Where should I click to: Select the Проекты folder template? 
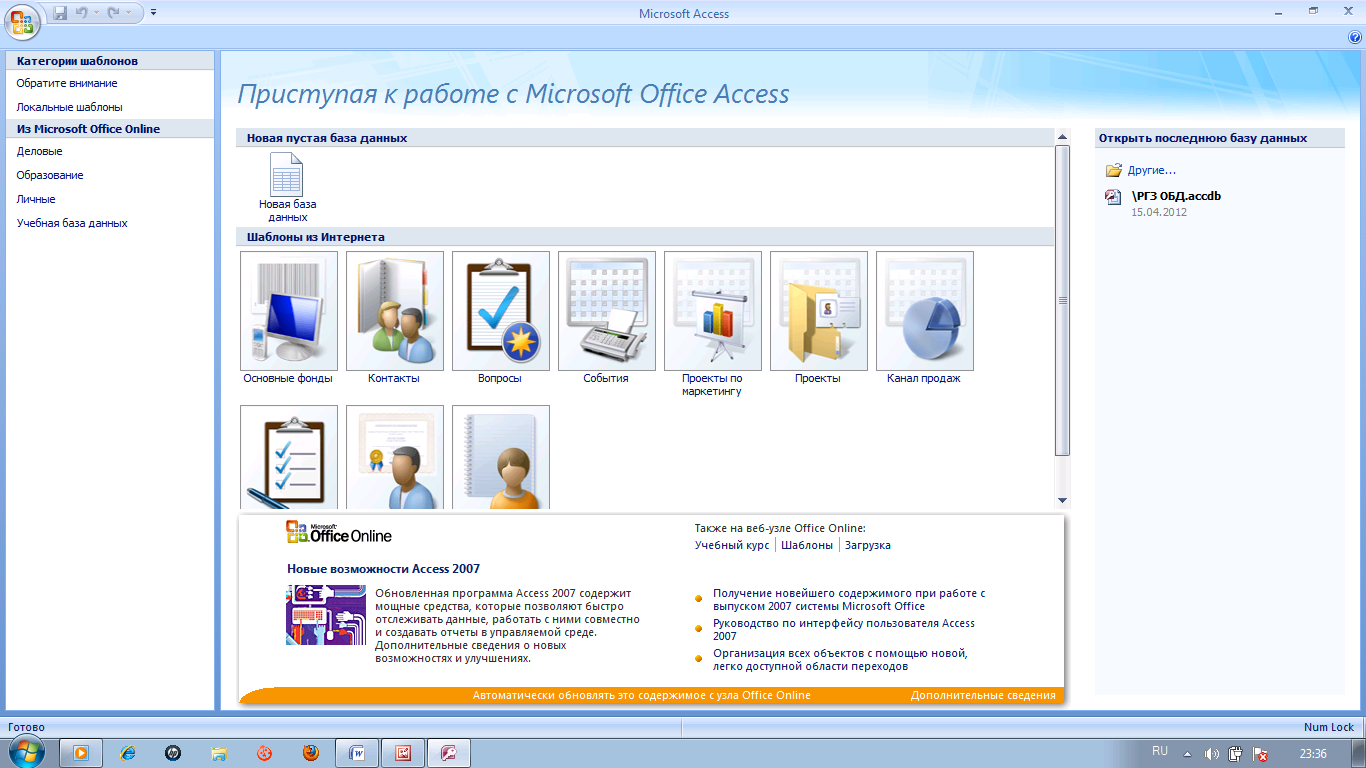click(x=818, y=318)
